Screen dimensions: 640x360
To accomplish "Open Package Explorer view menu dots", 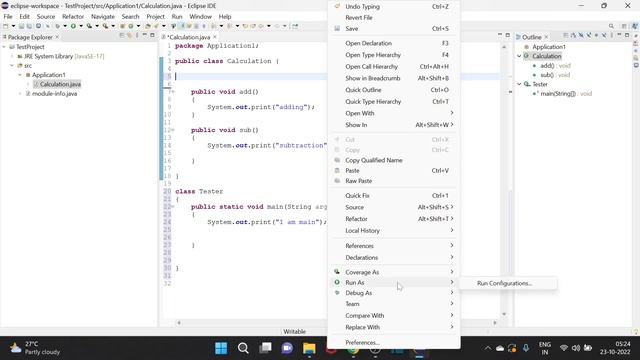I will tap(137, 36).
